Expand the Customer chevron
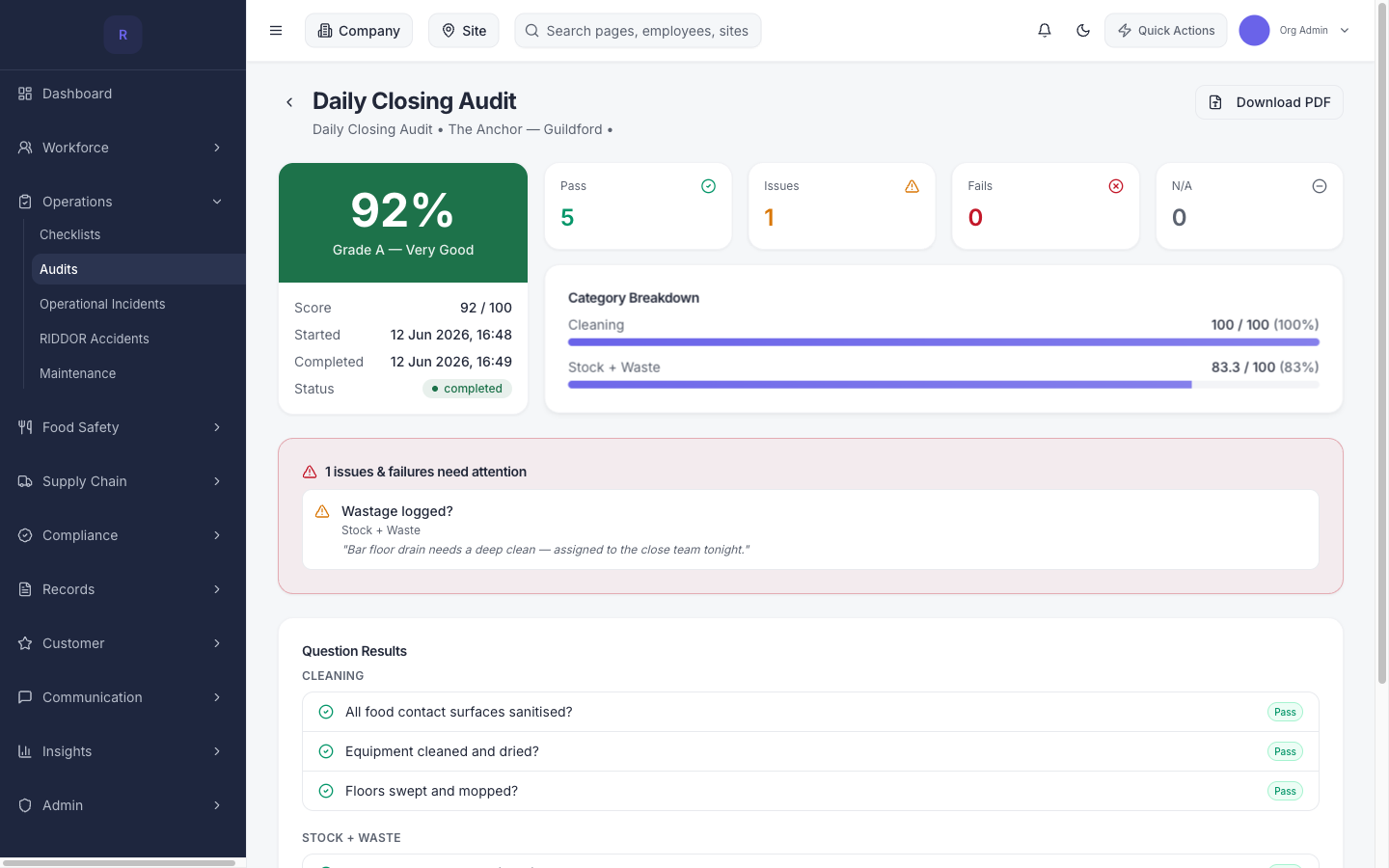 click(x=217, y=643)
